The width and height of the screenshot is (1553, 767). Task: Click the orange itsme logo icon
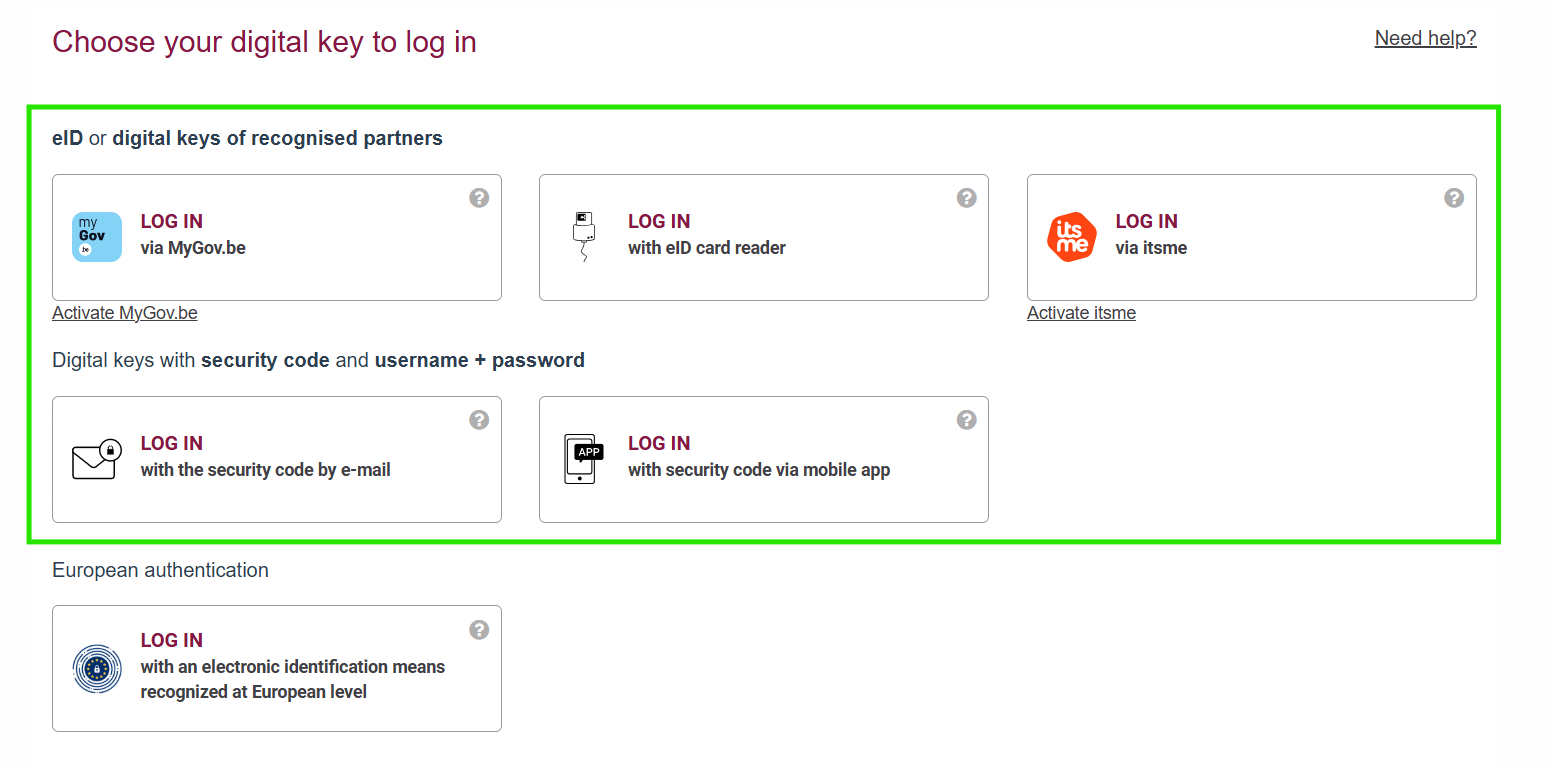tap(1071, 237)
